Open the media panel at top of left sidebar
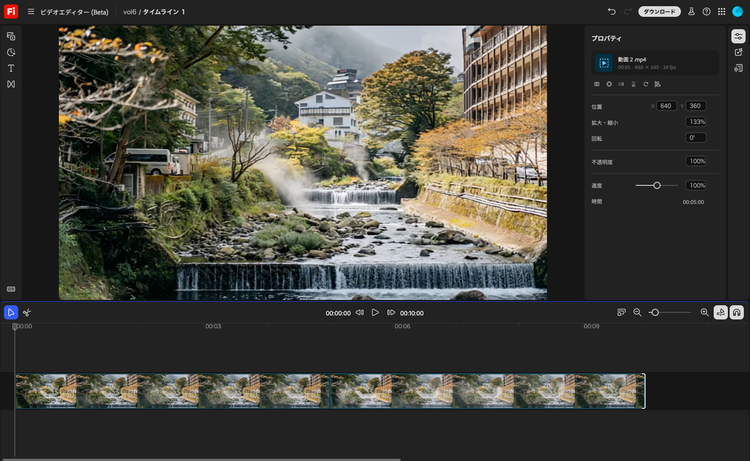Image resolution: width=750 pixels, height=461 pixels. (11, 36)
